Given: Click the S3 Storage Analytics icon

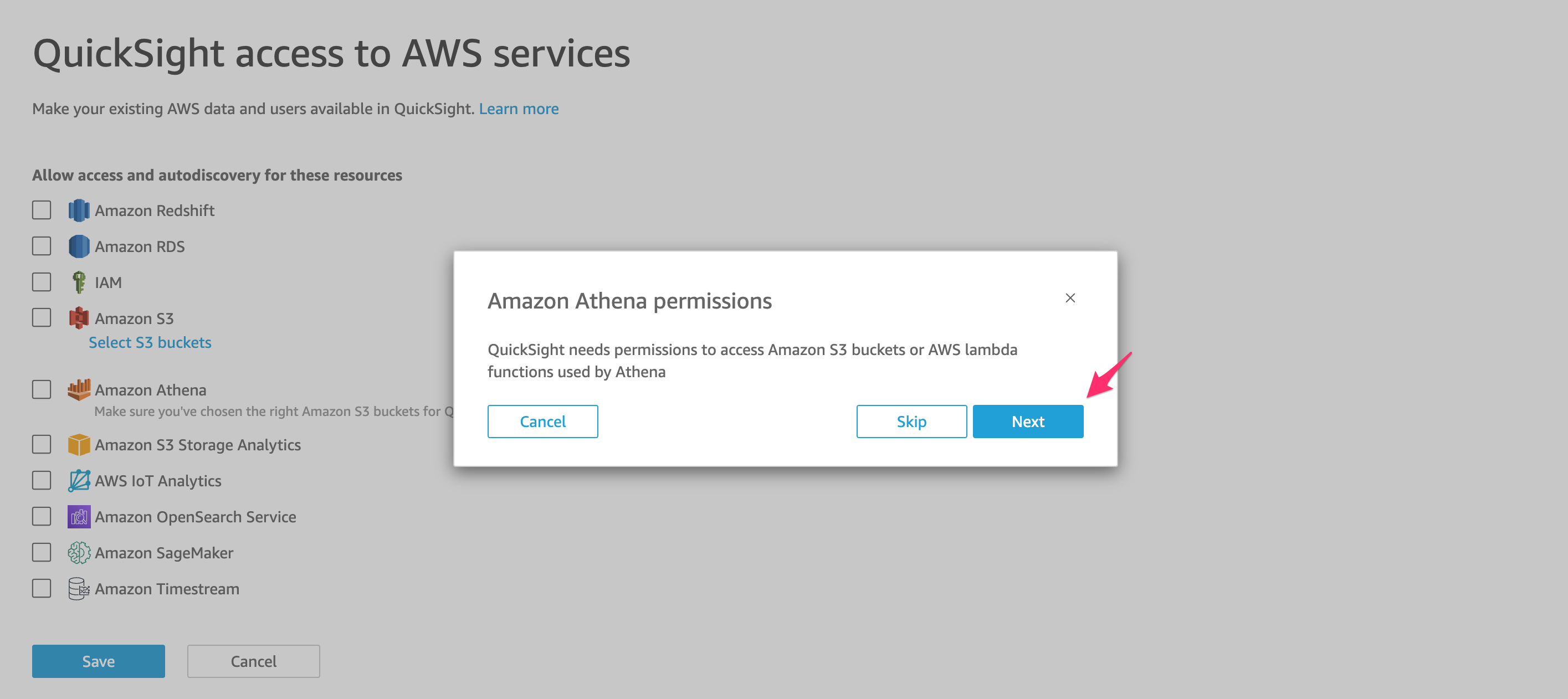Looking at the screenshot, I should 79,445.
